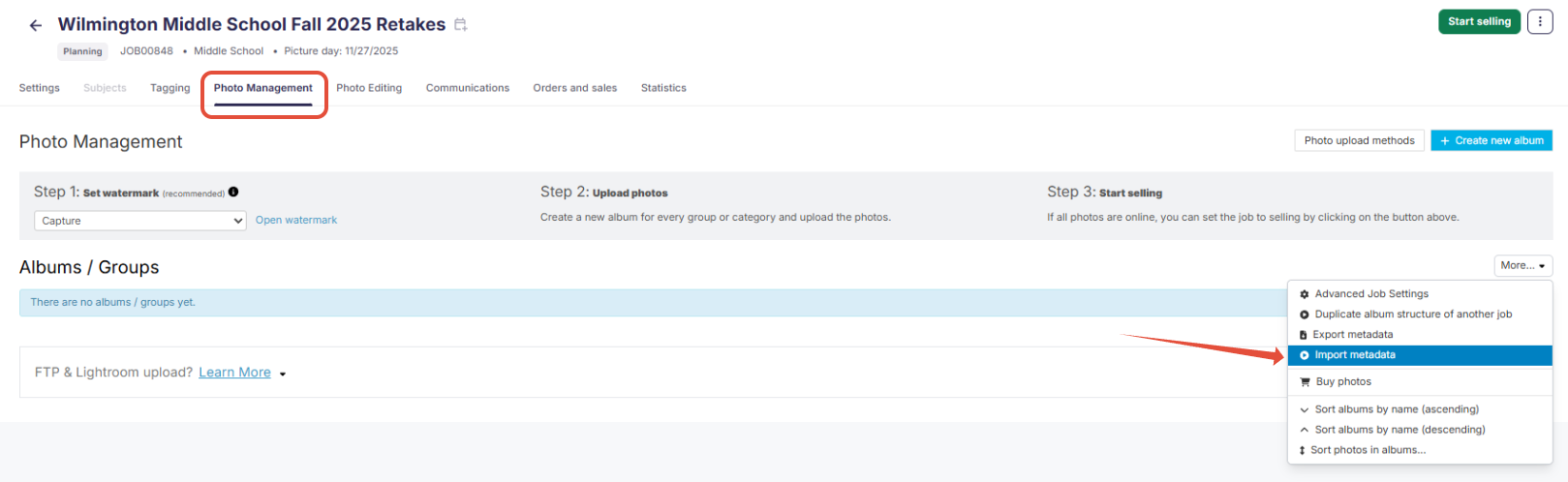The height and width of the screenshot is (482, 1568).
Task: Click the Step 3: Start selling heading
Action: coord(1104,193)
